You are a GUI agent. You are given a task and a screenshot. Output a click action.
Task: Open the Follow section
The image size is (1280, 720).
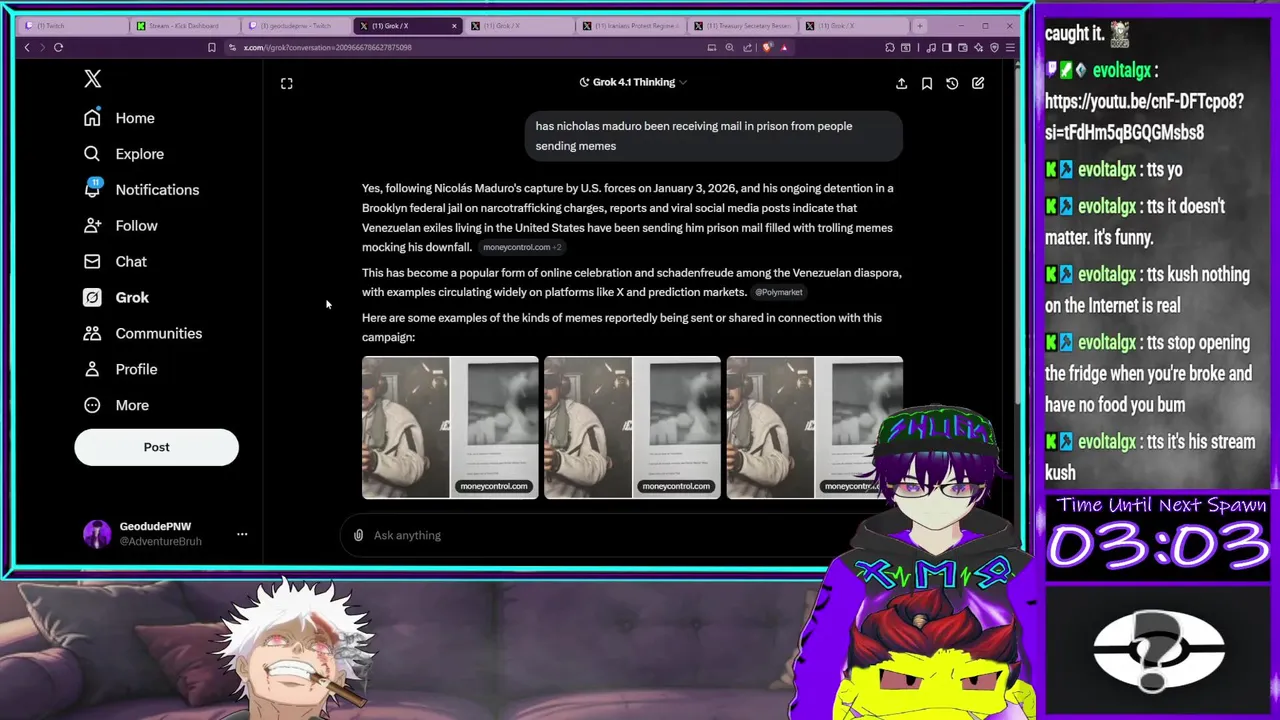click(121, 226)
